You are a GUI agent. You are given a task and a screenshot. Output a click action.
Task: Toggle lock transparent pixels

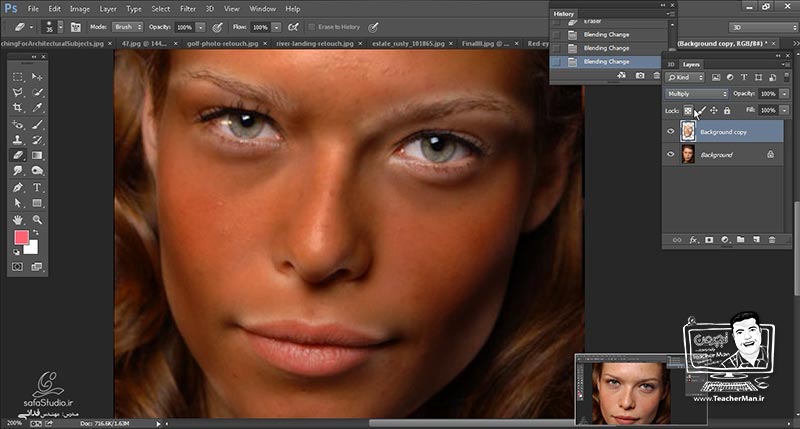[x=688, y=110]
